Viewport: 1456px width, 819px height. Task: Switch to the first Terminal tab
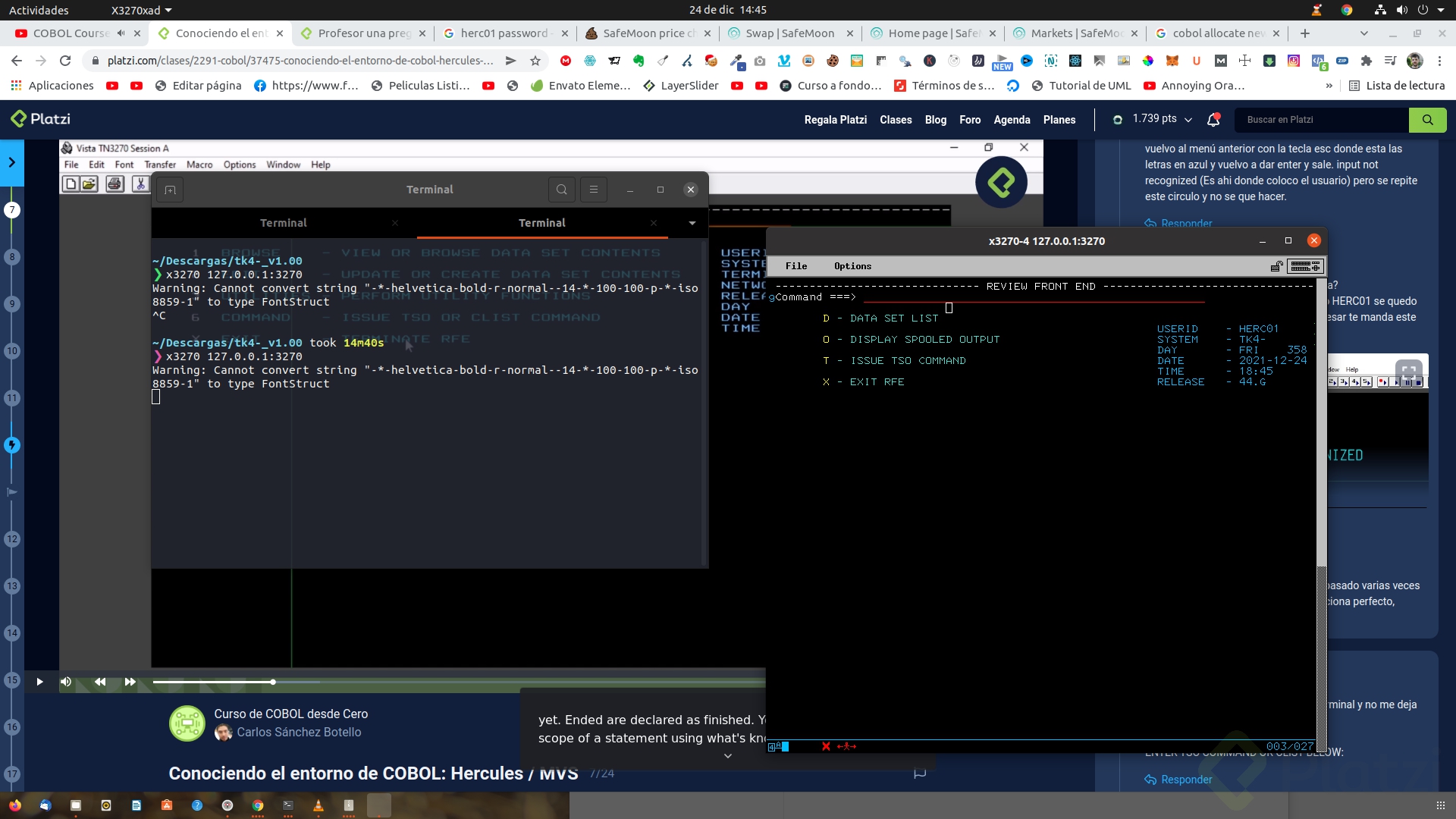click(283, 223)
